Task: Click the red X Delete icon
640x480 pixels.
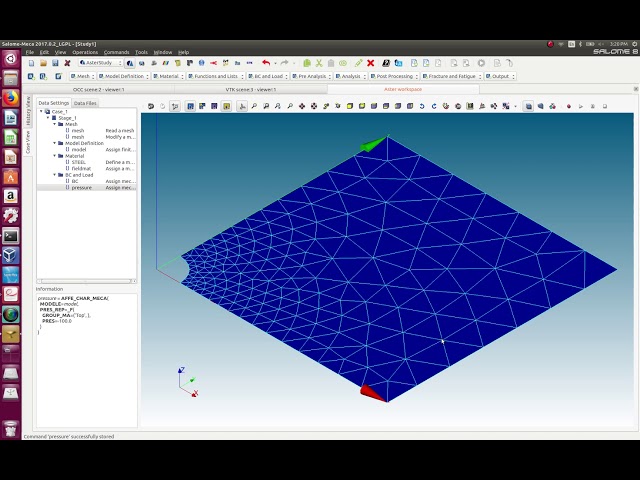Action: tap(371, 63)
